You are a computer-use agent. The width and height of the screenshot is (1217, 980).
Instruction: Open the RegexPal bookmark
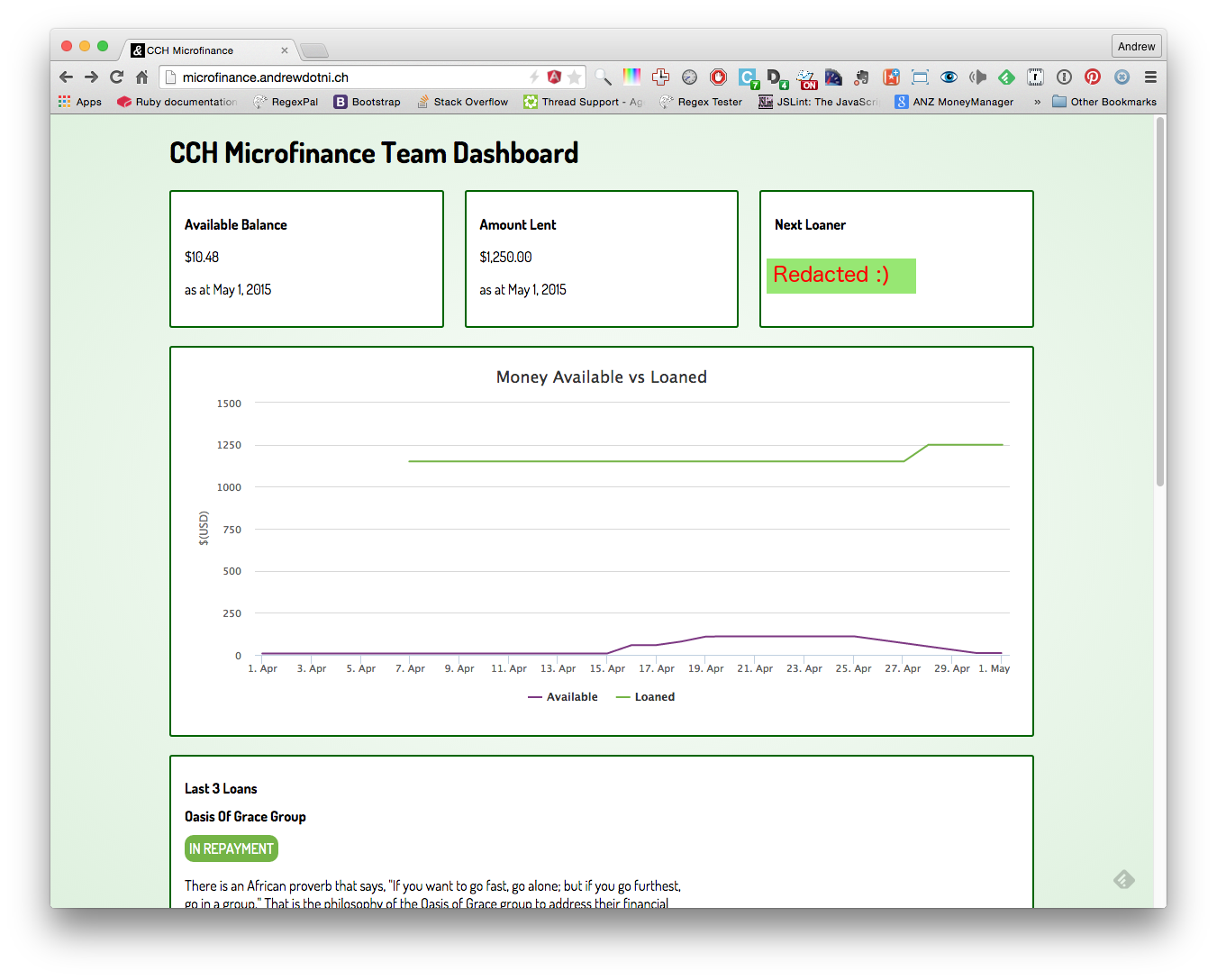click(x=286, y=102)
